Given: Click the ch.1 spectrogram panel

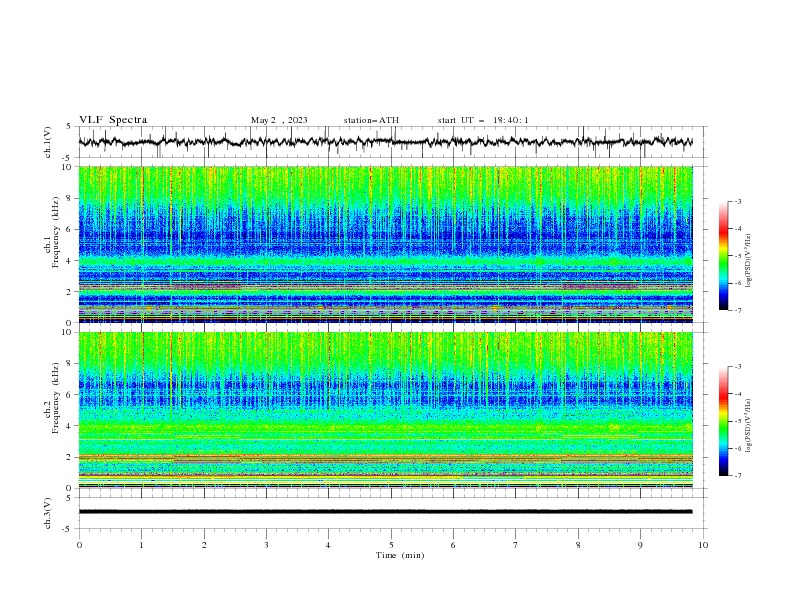Looking at the screenshot, I should tap(385, 244).
